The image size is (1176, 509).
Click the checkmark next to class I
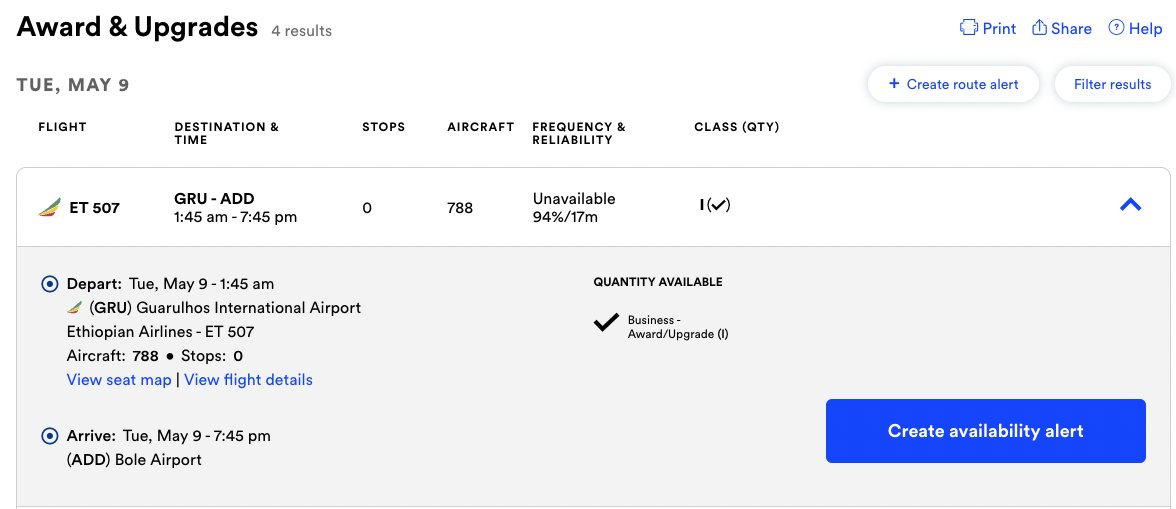718,205
